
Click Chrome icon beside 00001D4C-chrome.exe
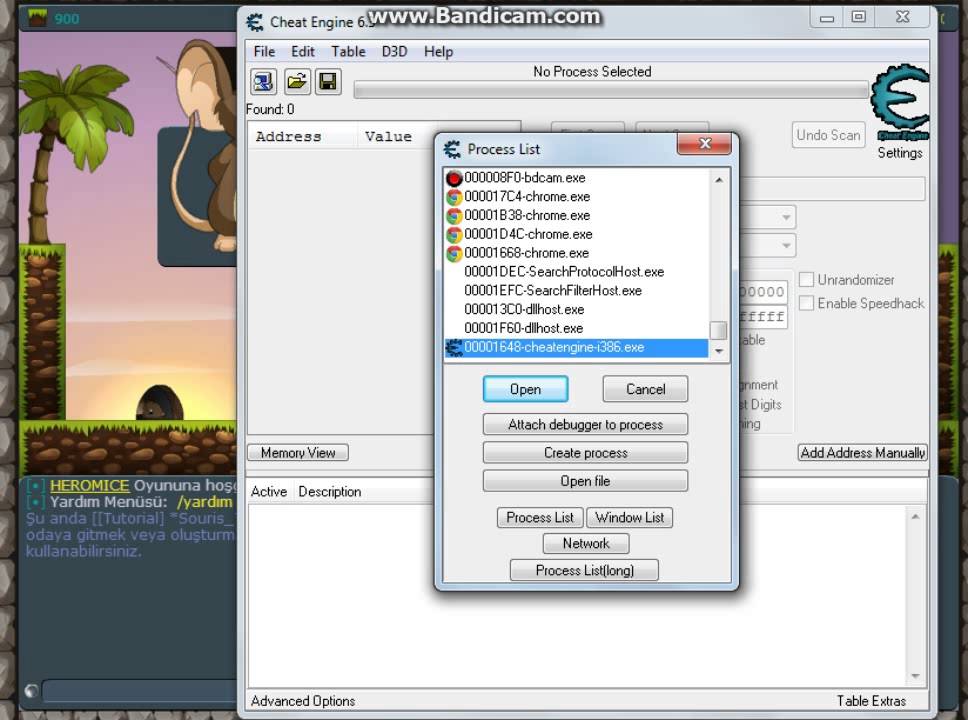454,235
